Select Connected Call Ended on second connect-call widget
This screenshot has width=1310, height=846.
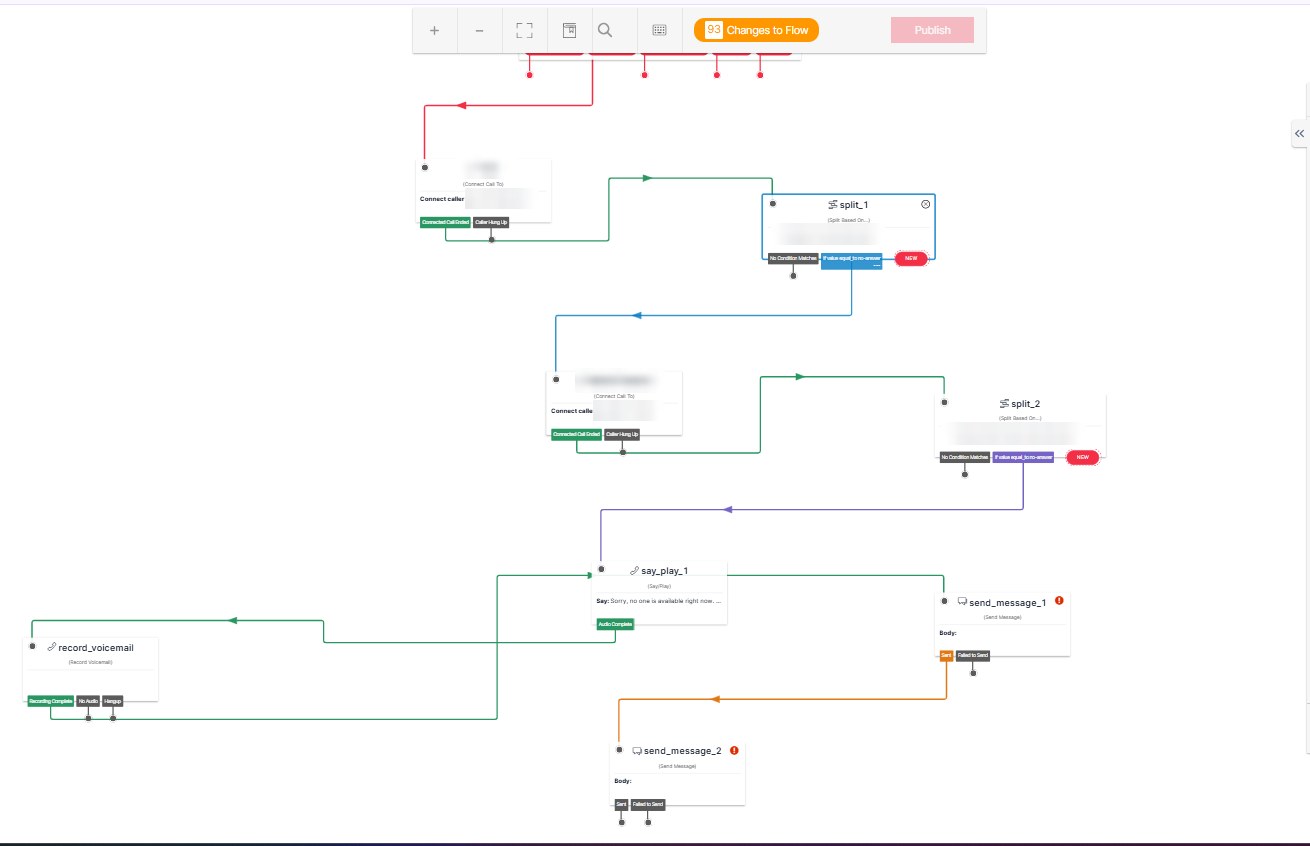click(x=576, y=434)
